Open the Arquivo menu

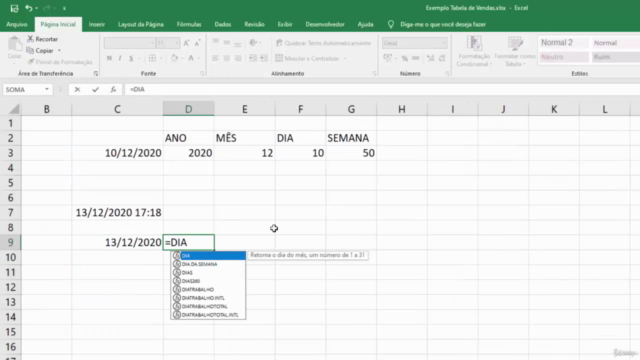pyautogui.click(x=17, y=24)
